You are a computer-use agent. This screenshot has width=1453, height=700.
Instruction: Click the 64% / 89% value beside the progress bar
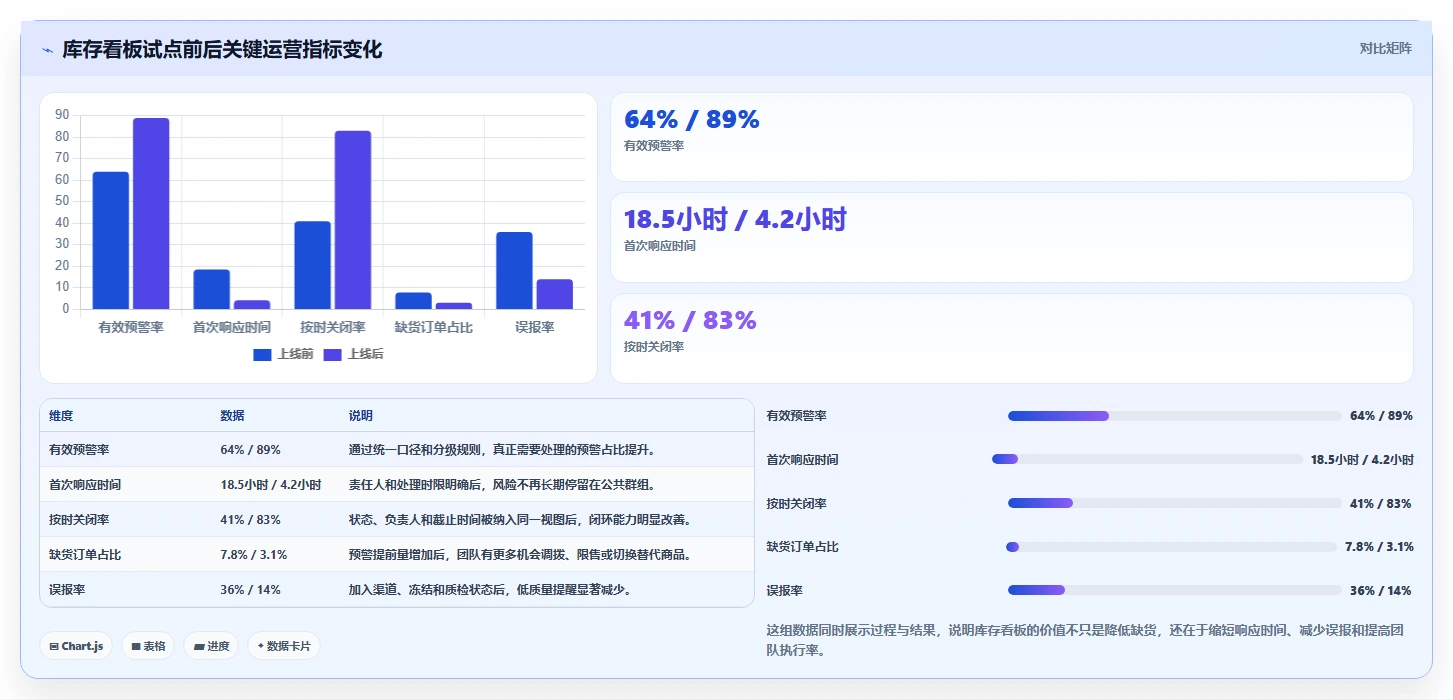pyautogui.click(x=1381, y=416)
